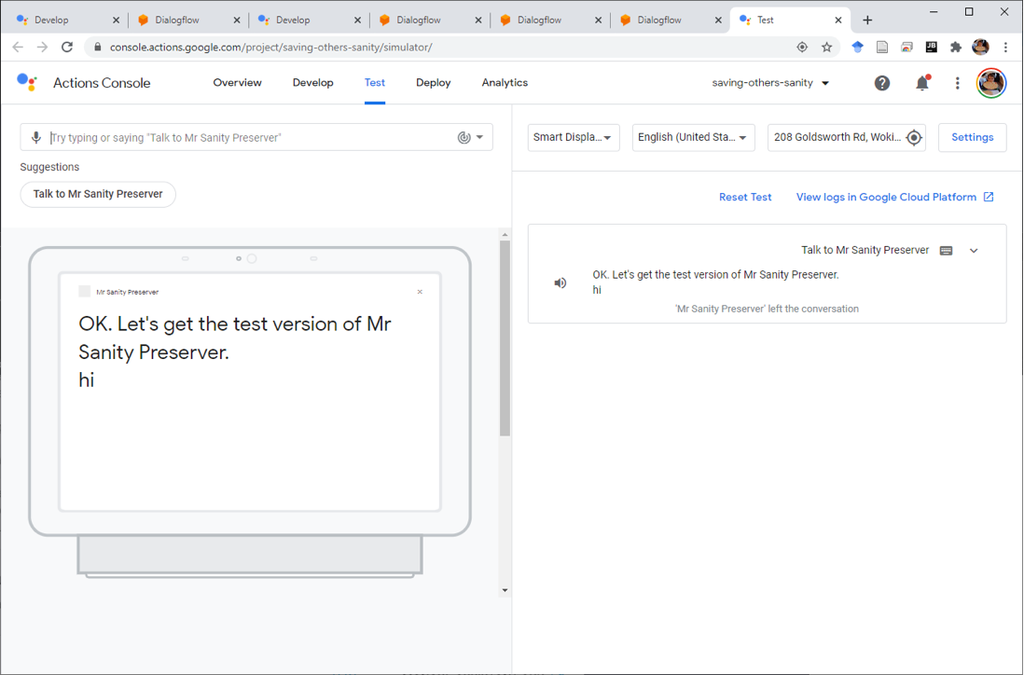This screenshot has height=675, width=1024.
Task: Click the input type icon in query box
Action: click(x=464, y=137)
